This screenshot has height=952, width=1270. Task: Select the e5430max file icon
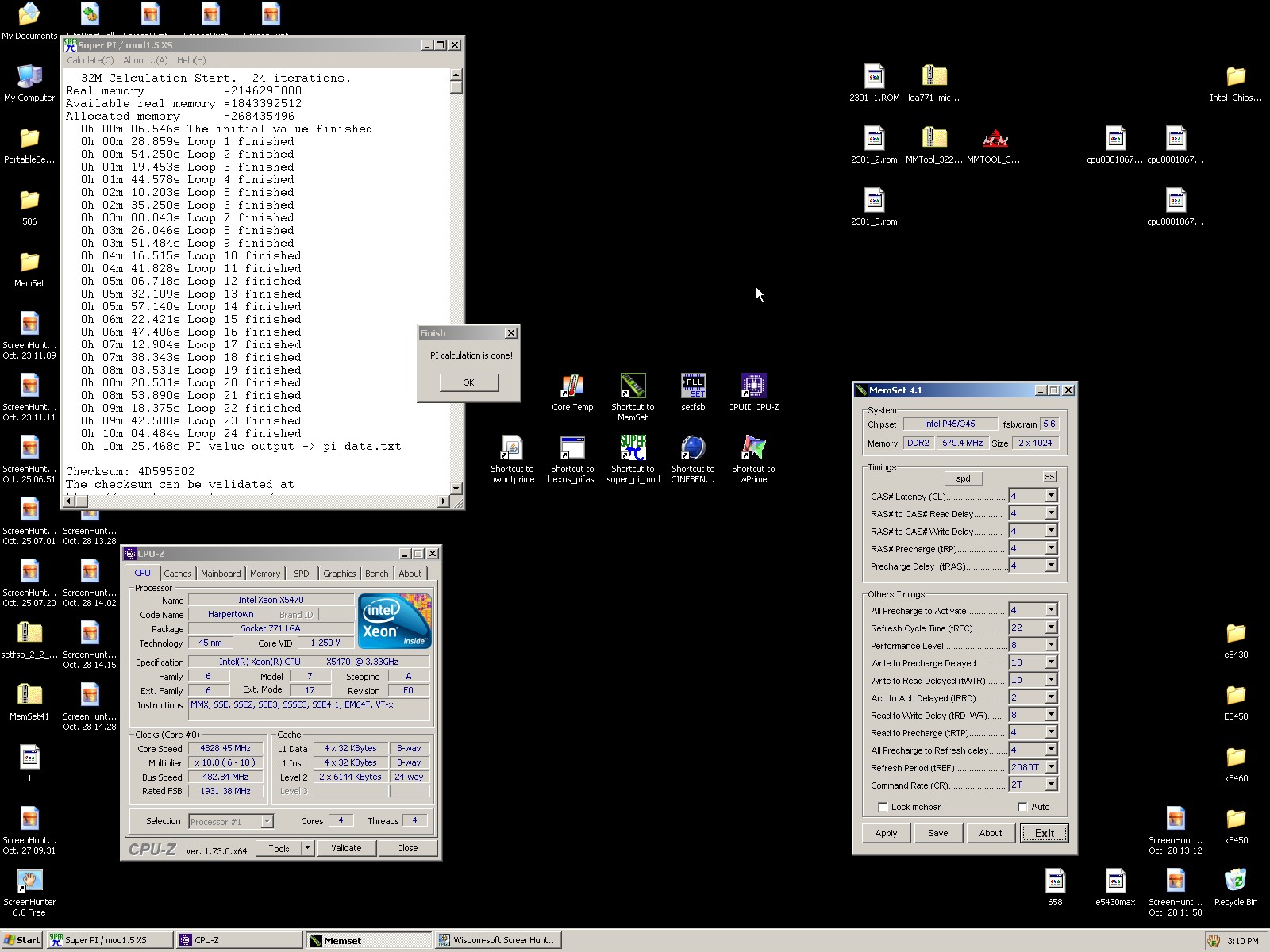click(x=1115, y=888)
